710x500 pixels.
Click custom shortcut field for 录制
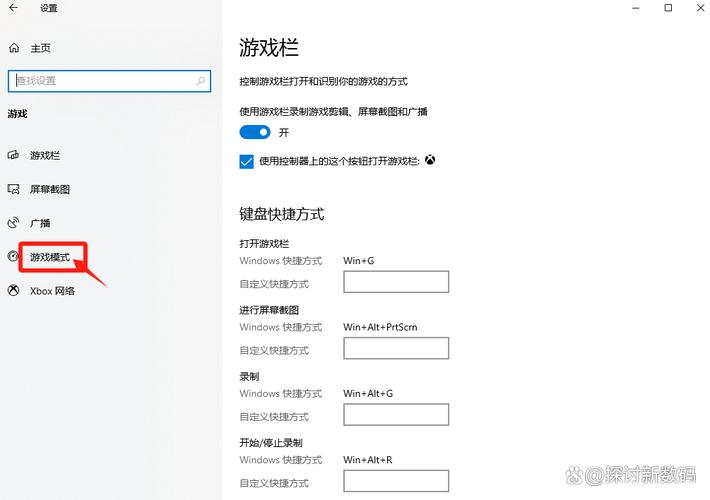point(396,414)
